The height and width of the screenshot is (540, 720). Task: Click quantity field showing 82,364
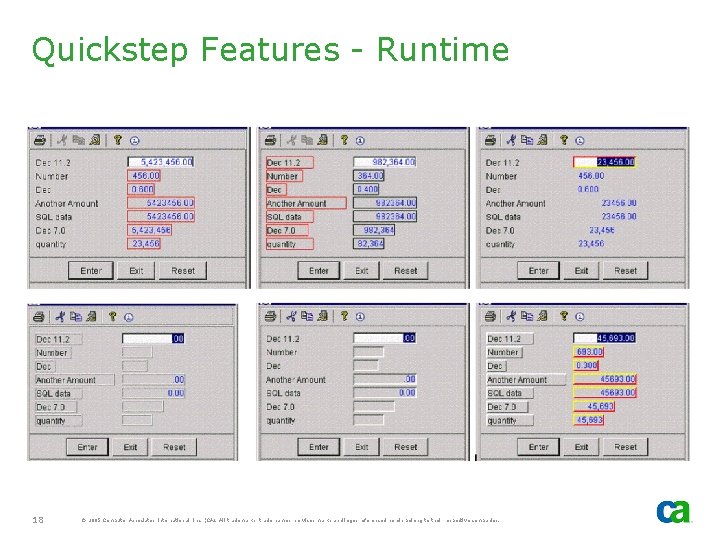369,243
